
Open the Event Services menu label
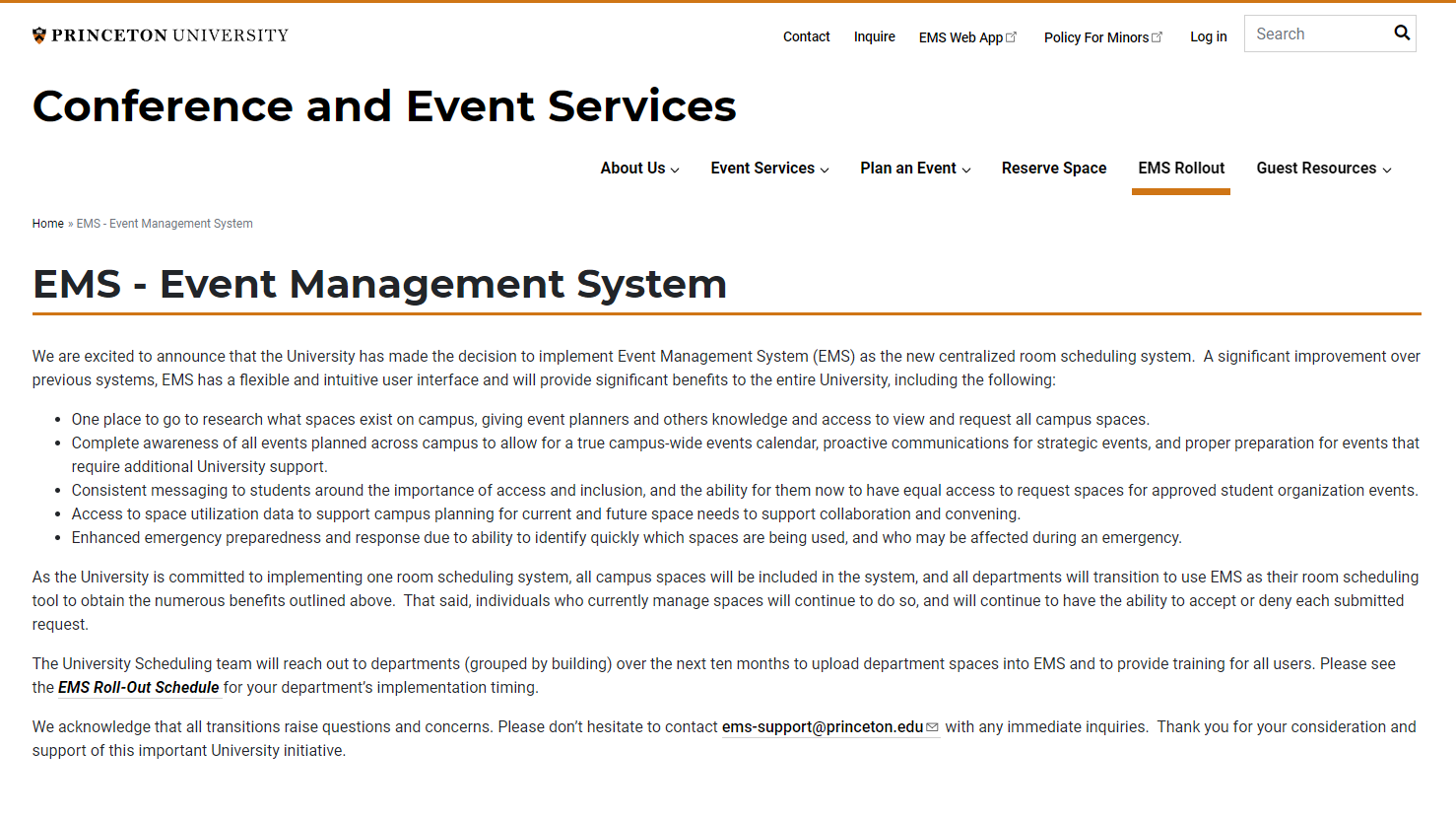click(x=762, y=169)
